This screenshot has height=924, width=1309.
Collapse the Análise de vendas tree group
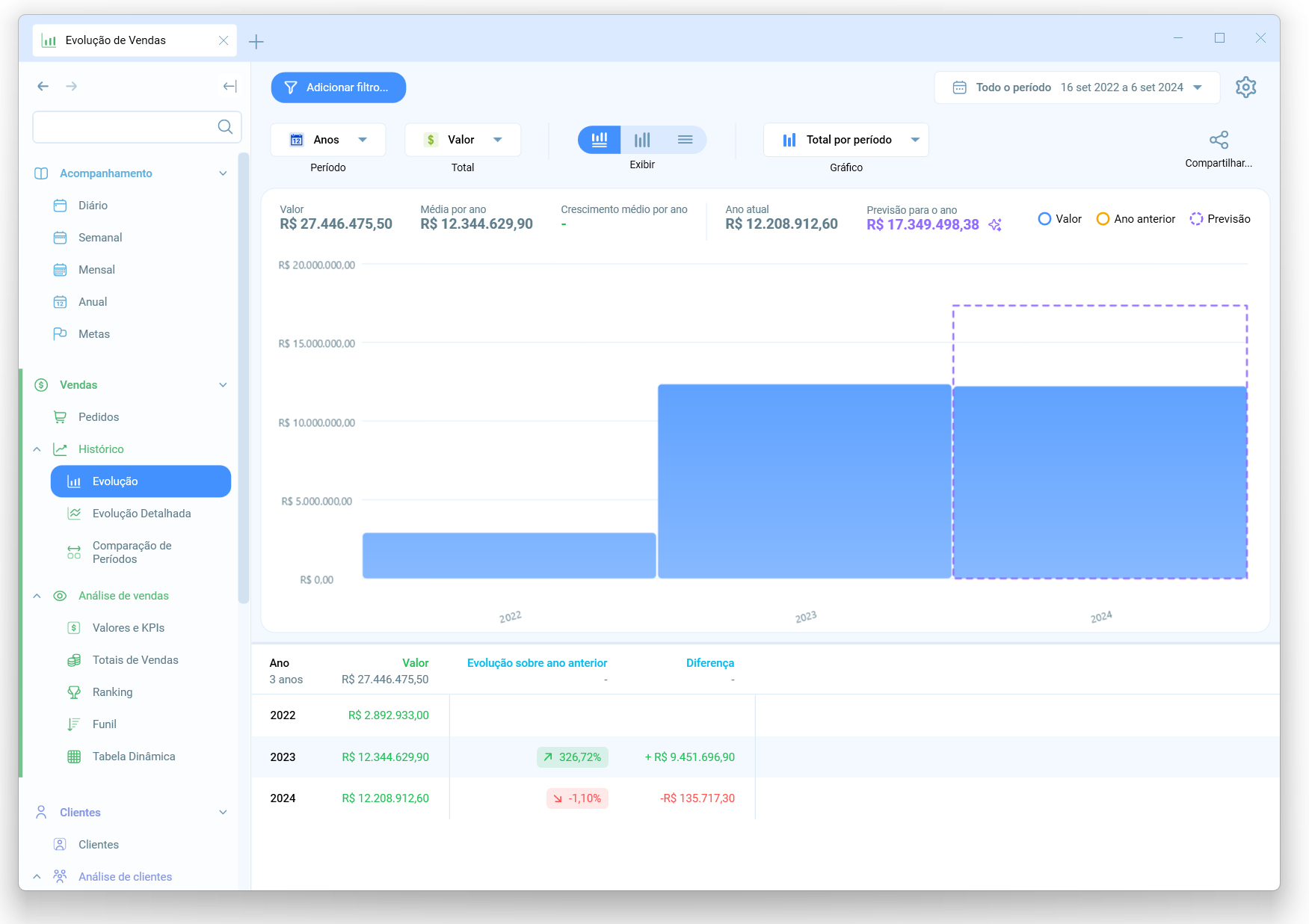point(37,596)
